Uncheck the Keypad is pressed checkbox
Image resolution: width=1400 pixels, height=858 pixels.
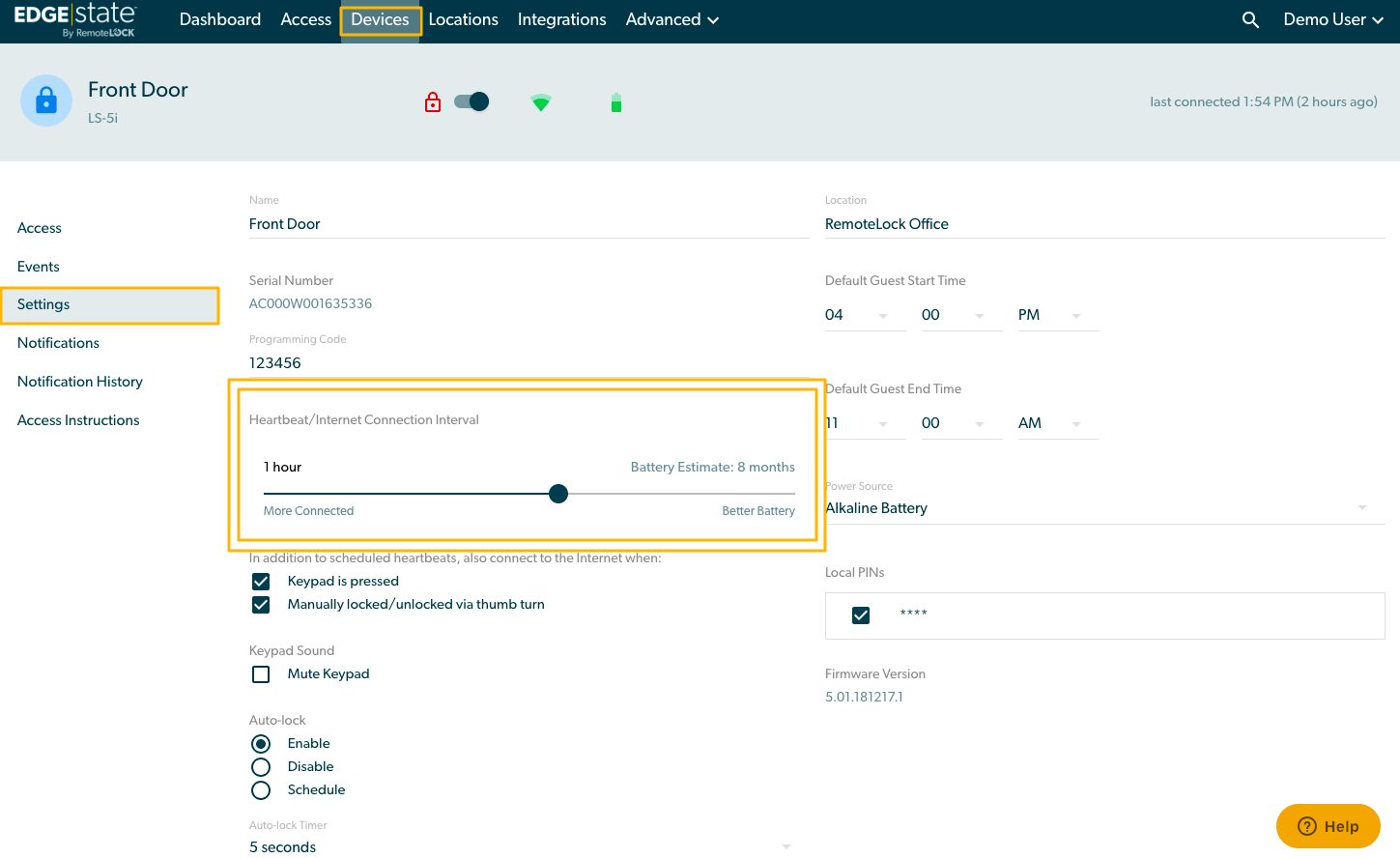click(261, 582)
